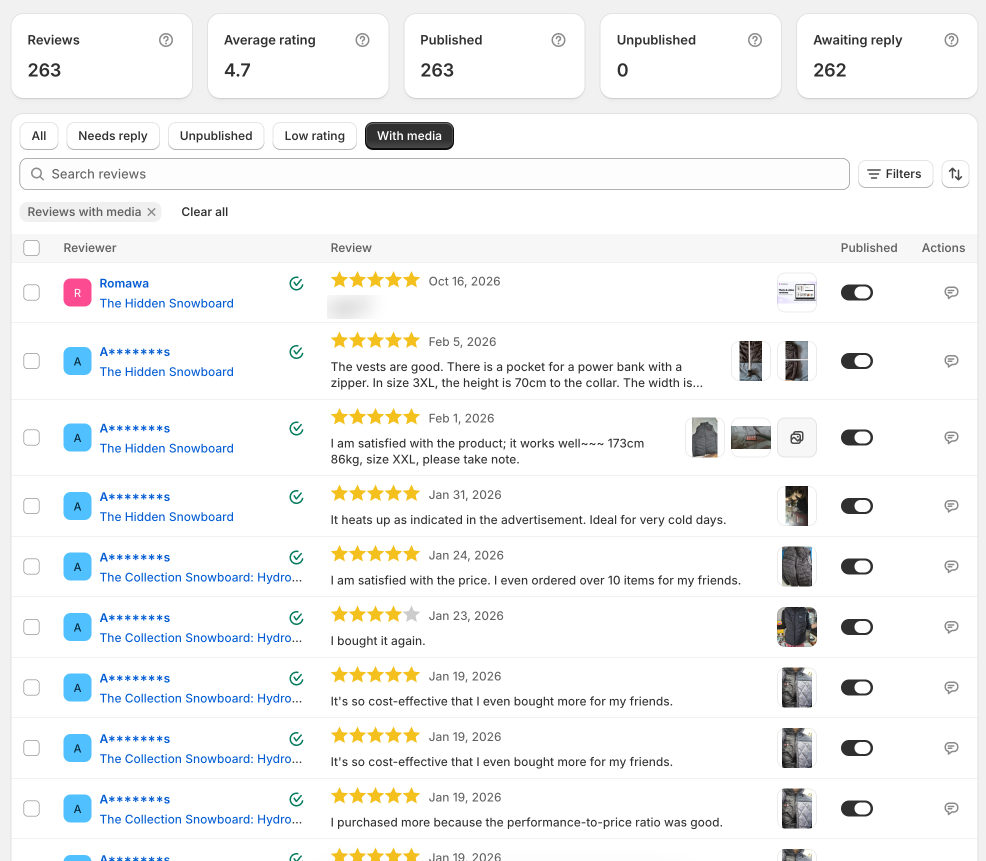This screenshot has height=861, width=986.
Task: Toggle published state for Feb 5, 2026 review
Action: click(x=856, y=361)
